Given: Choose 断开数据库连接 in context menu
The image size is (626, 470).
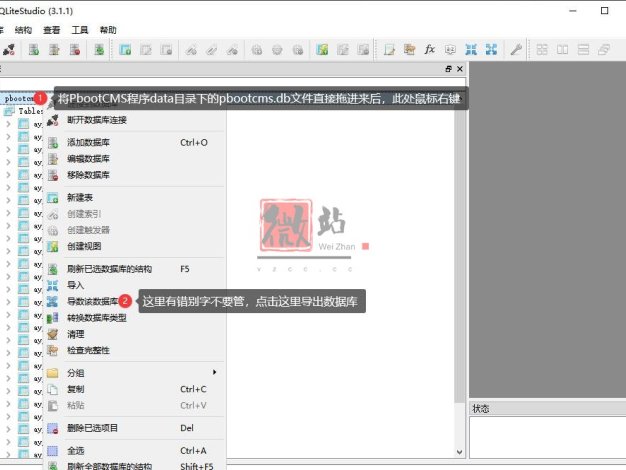Looking at the screenshot, I should (x=135, y=120).
